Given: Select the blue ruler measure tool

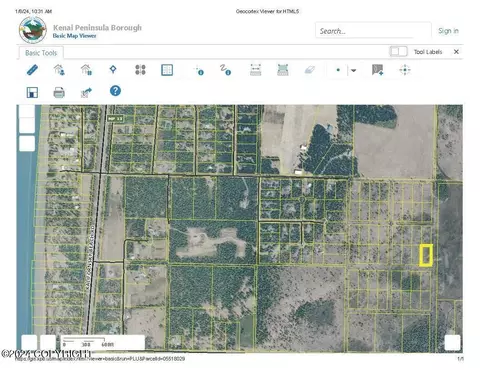Looking at the screenshot, I should [x=32, y=70].
